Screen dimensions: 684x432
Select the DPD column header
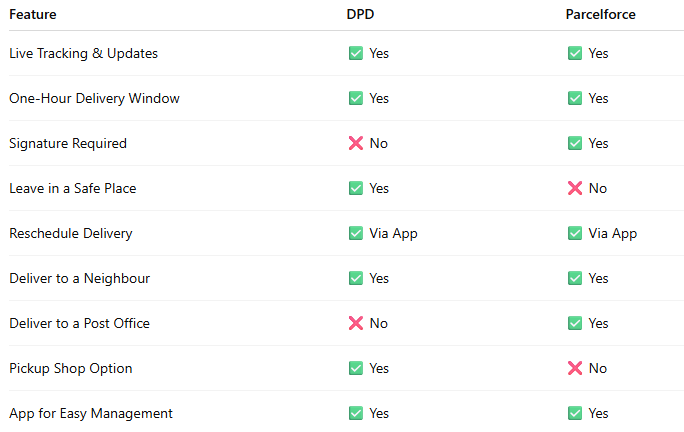pyautogui.click(x=361, y=15)
